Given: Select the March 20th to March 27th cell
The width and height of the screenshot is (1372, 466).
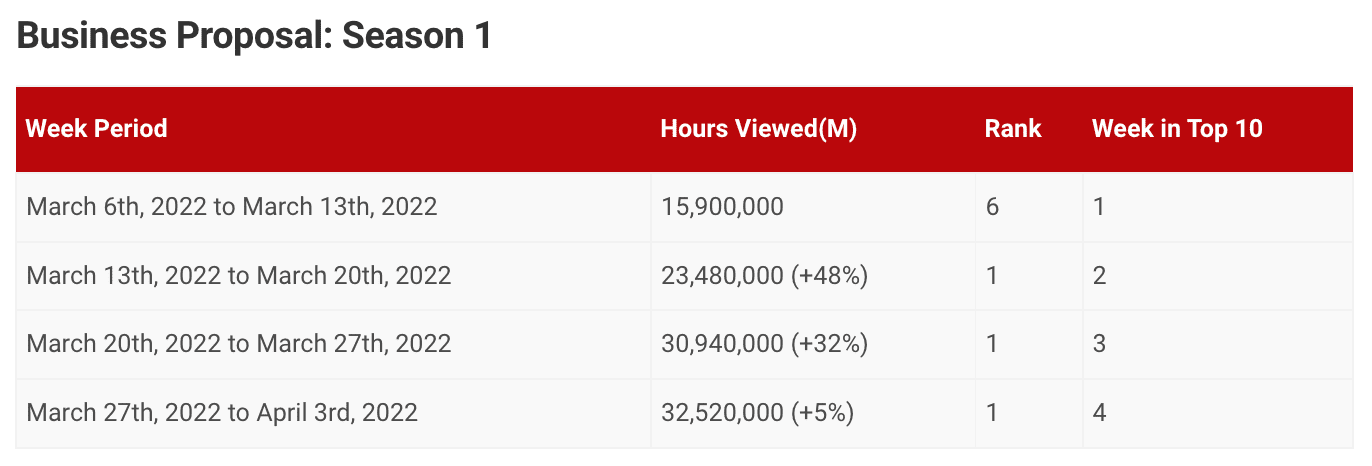Looking at the screenshot, I should (x=239, y=344).
